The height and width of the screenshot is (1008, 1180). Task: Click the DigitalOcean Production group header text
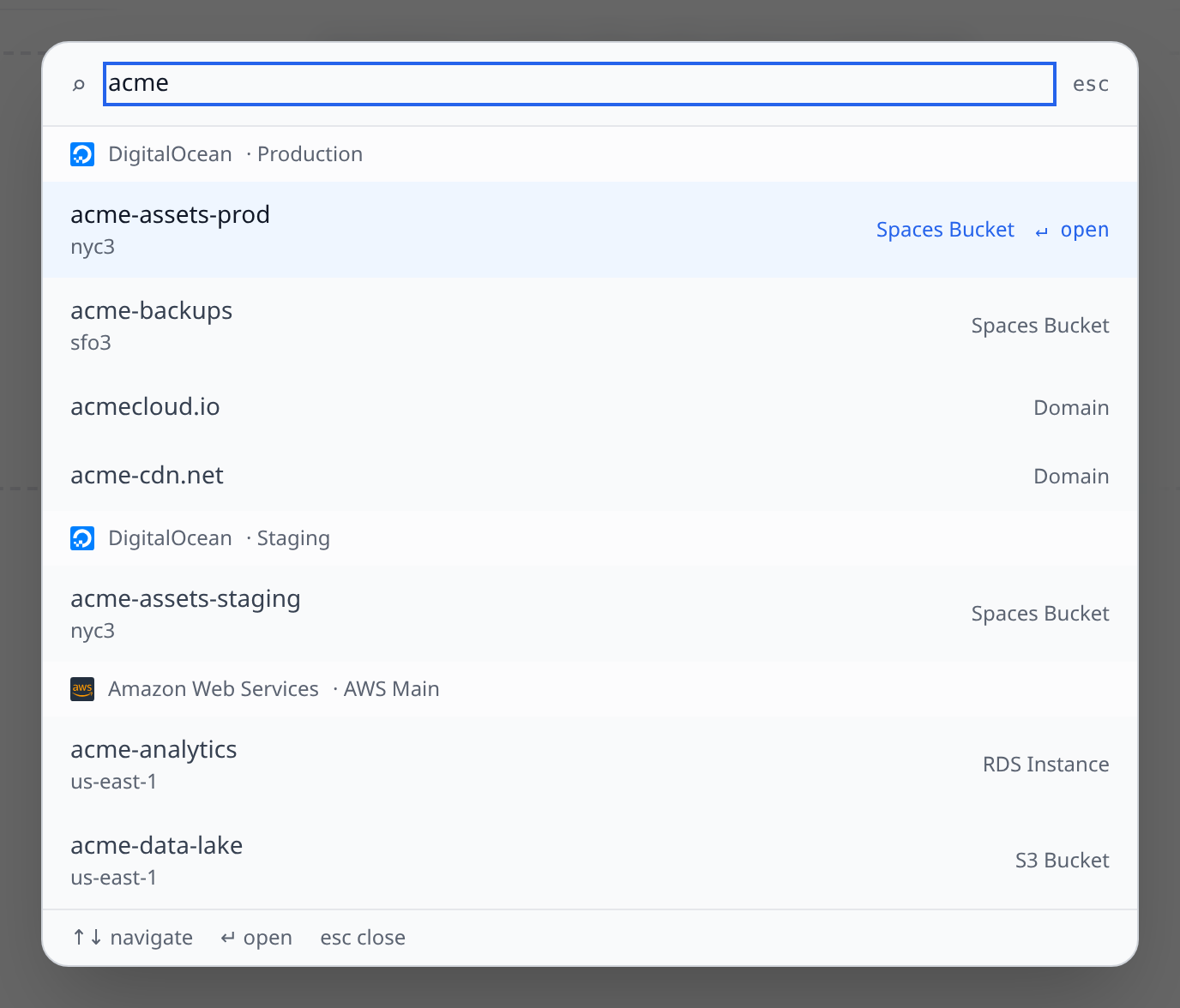point(235,154)
